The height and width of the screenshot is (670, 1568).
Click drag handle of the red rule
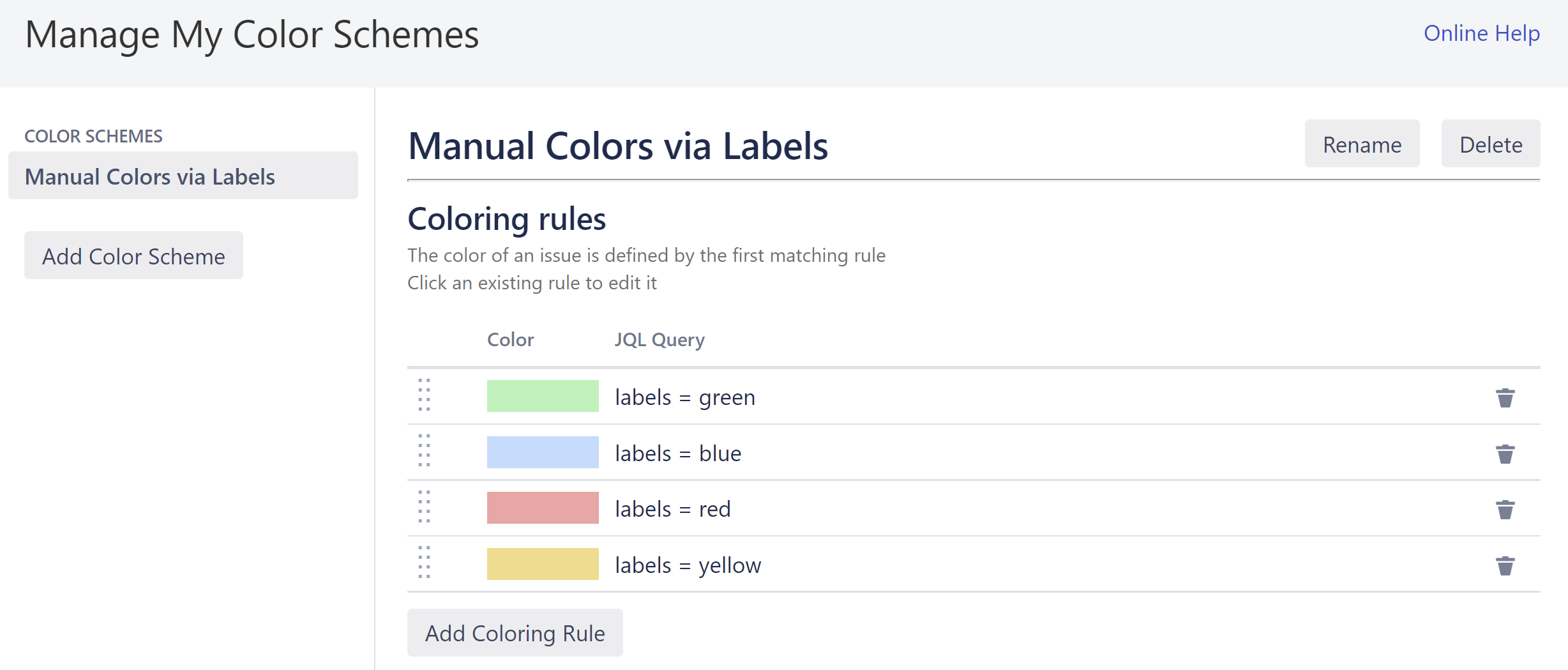[425, 507]
